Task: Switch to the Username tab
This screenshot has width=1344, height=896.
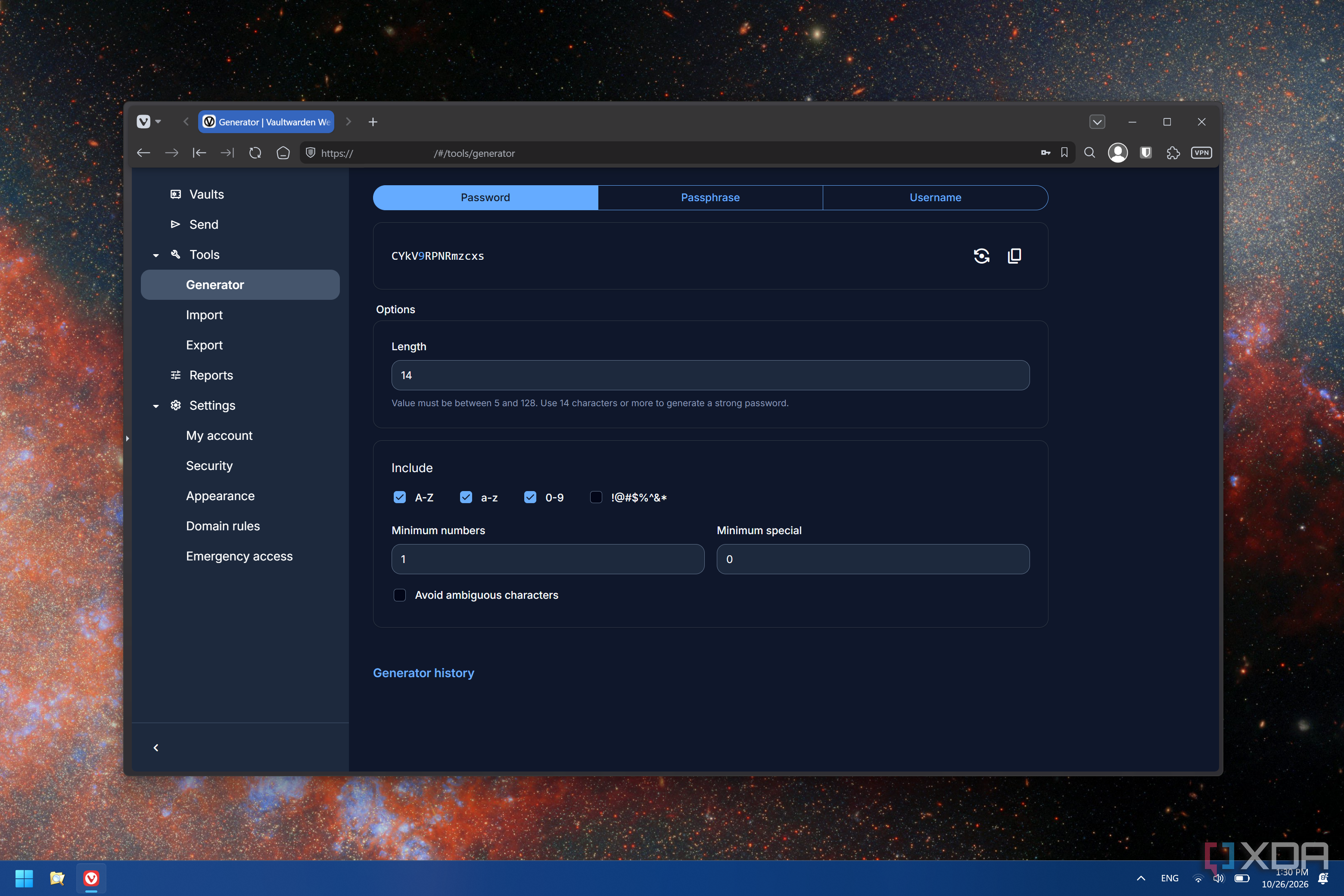Action: point(936,198)
